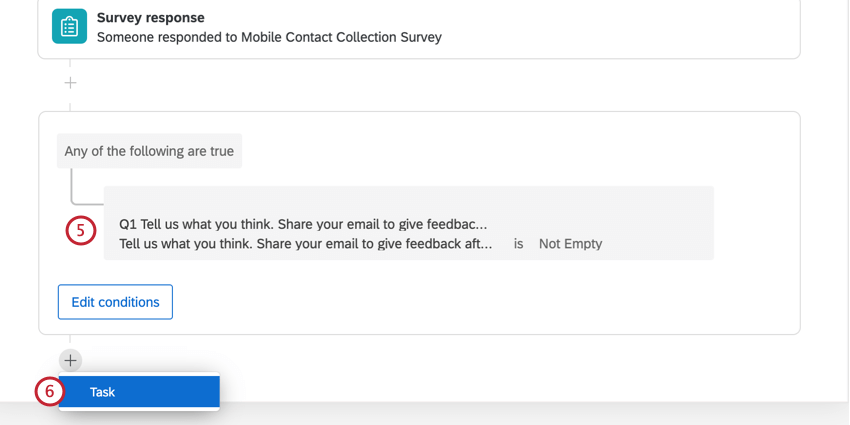The height and width of the screenshot is (425, 850).
Task: Click the red circled number 6 marker
Action: [x=50, y=391]
